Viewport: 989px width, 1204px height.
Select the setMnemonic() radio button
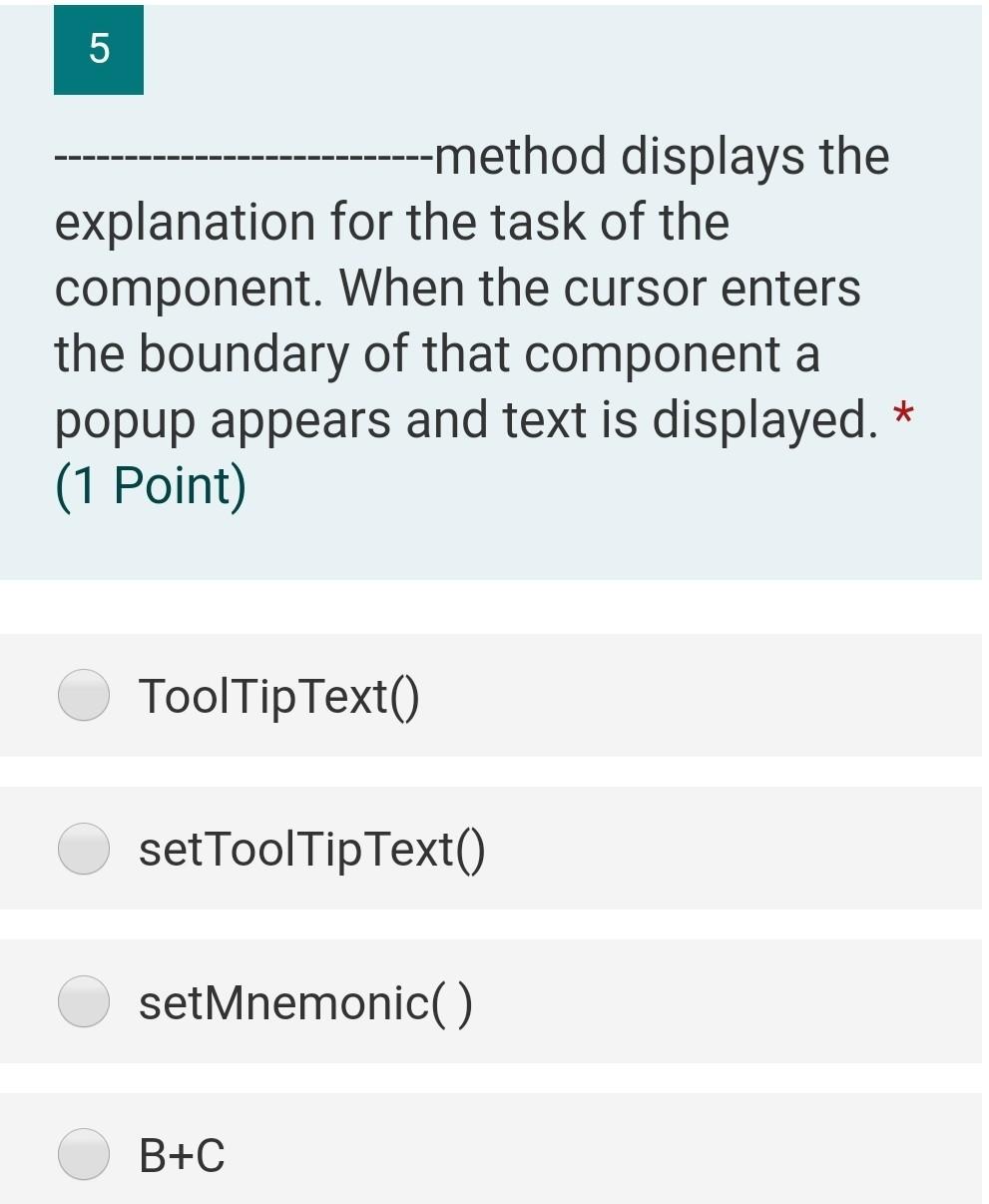[85, 1001]
